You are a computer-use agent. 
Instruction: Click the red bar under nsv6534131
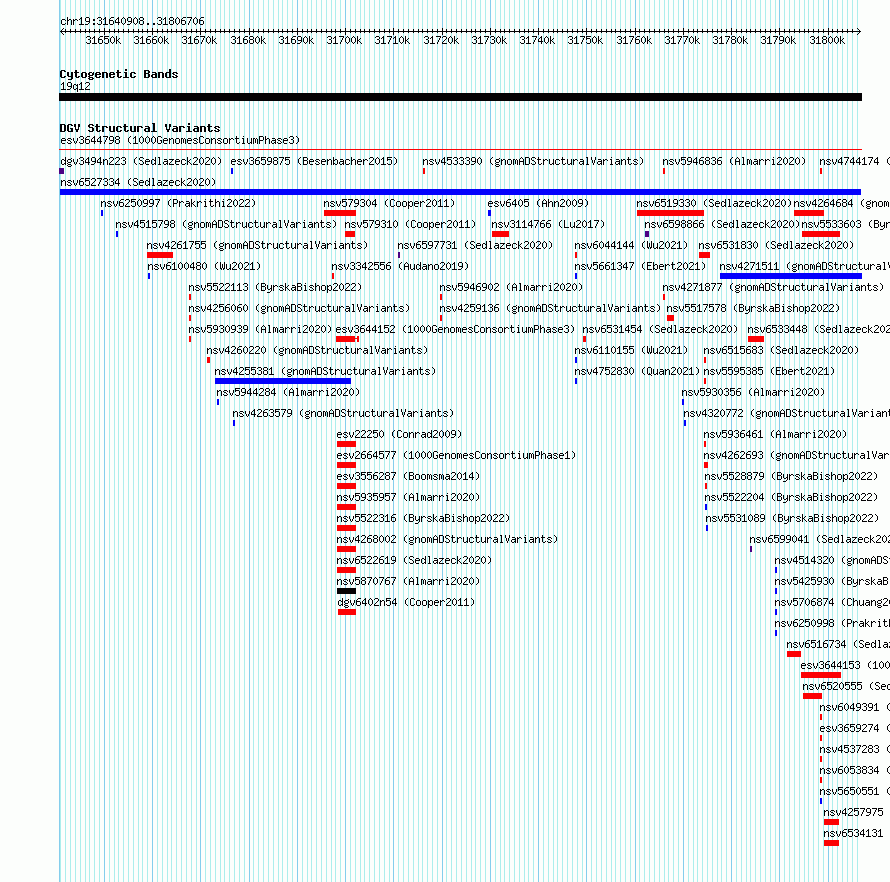[x=832, y=843]
